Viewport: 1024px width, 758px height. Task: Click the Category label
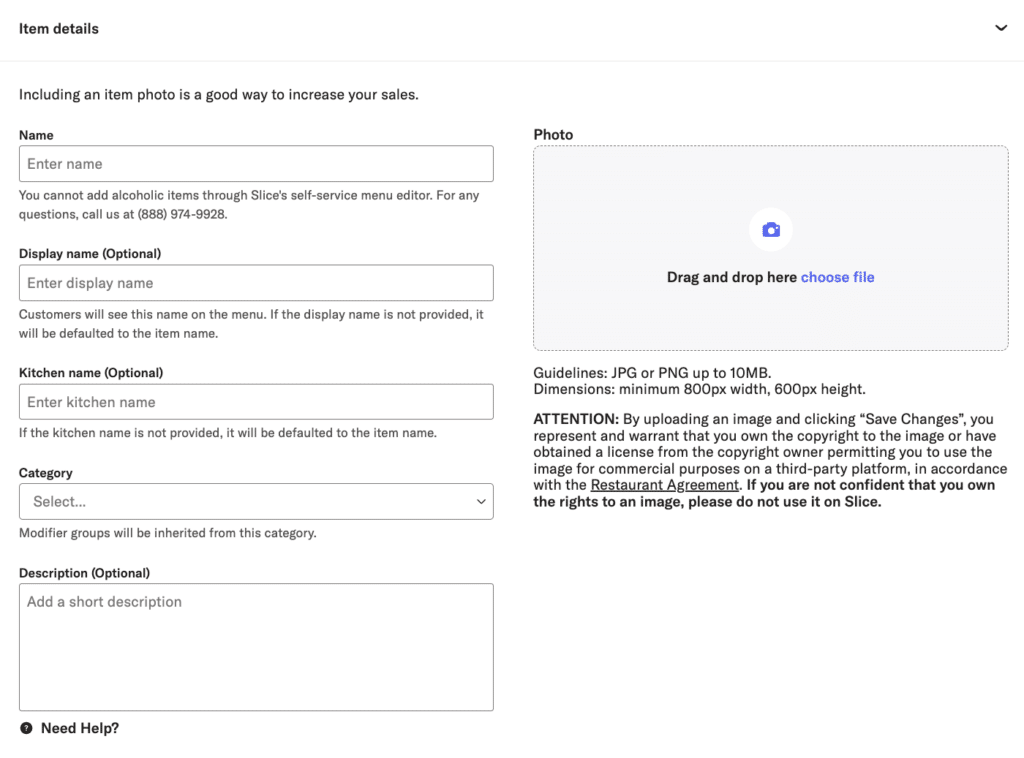tap(46, 473)
